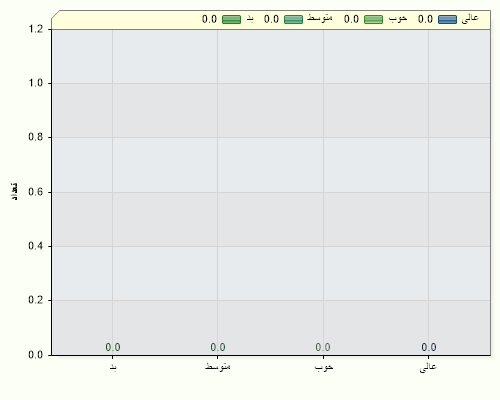Click the بد x-axis category label

click(x=113, y=367)
